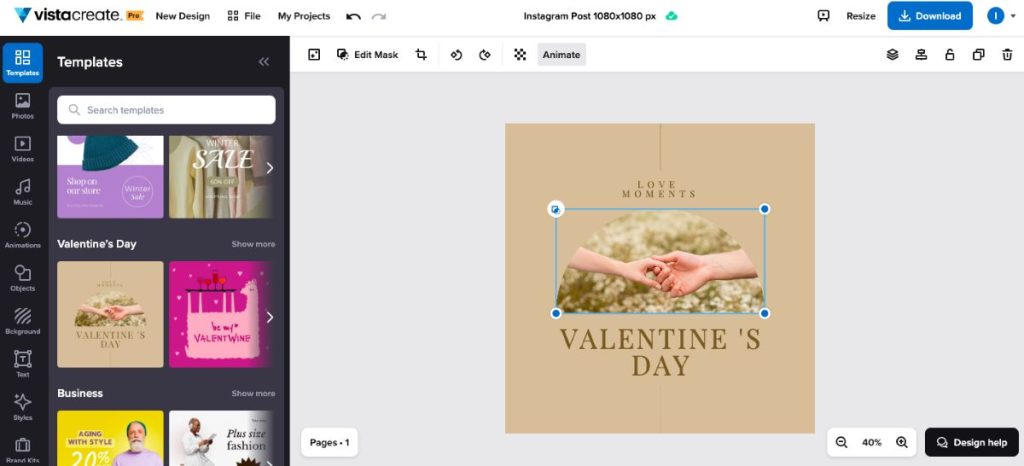Screen dimensions: 1024x466
Task: Zoom out of the canvas
Action: [x=841, y=443]
